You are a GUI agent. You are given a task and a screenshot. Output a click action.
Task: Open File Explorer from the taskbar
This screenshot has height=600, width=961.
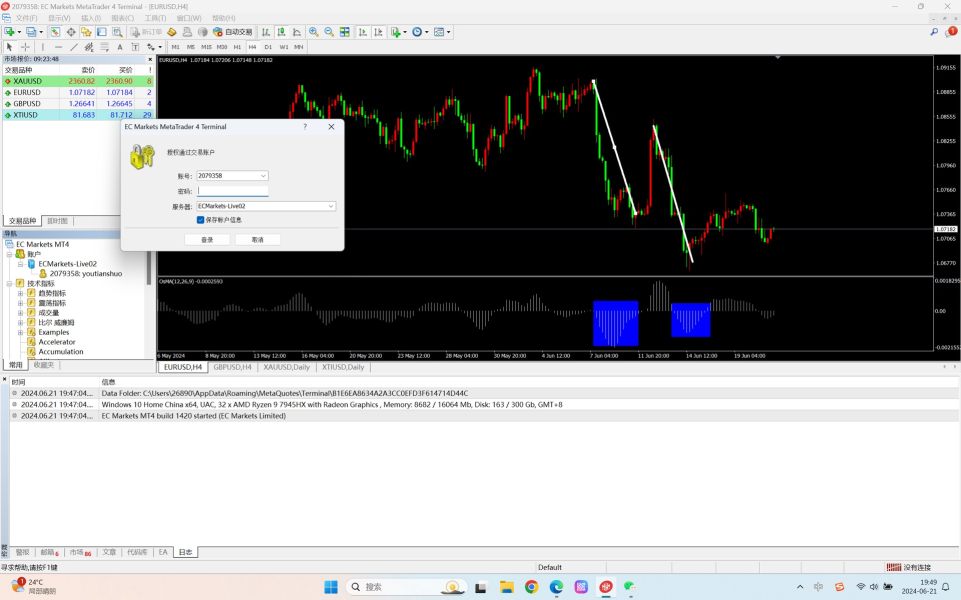tap(507, 587)
